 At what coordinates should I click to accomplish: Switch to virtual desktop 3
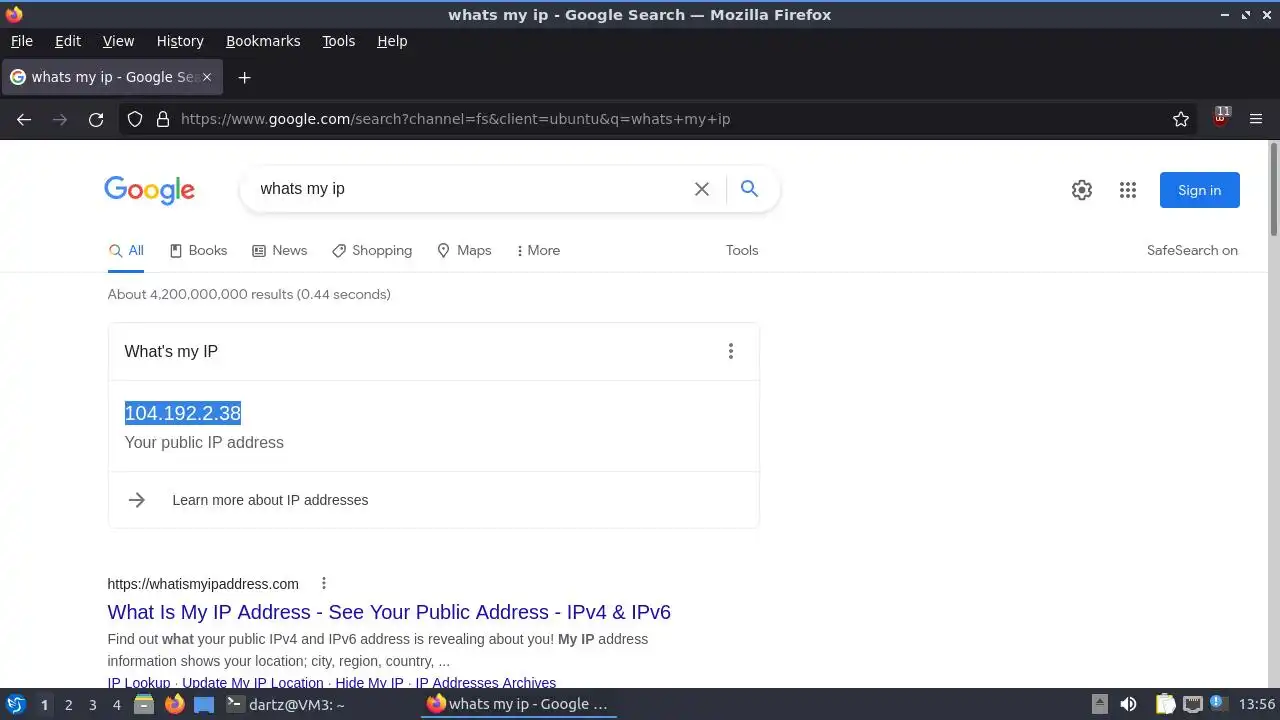(92, 704)
